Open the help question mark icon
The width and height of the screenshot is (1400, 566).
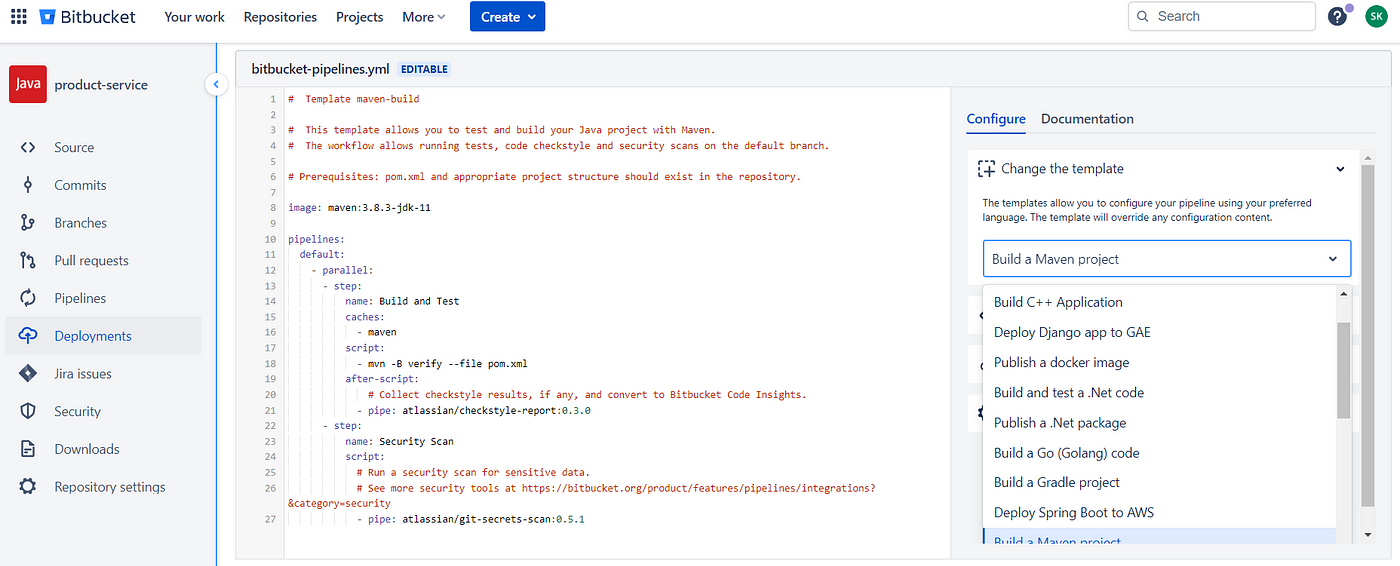1337,17
